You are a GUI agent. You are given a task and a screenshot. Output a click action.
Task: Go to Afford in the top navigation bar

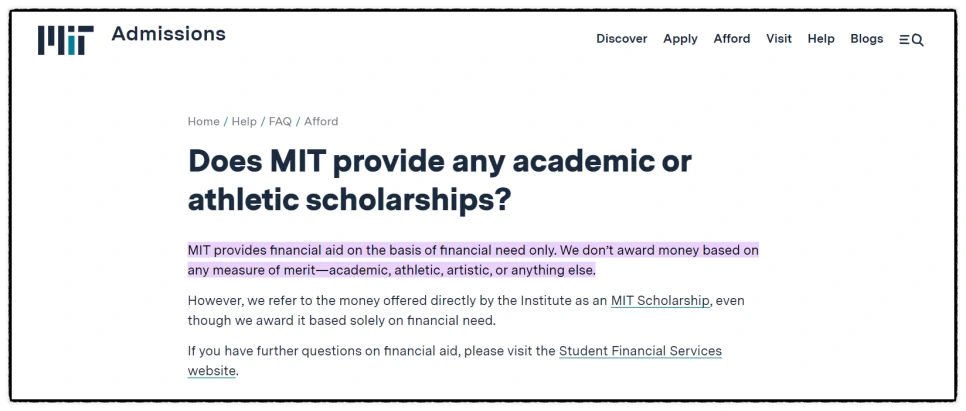click(x=731, y=39)
